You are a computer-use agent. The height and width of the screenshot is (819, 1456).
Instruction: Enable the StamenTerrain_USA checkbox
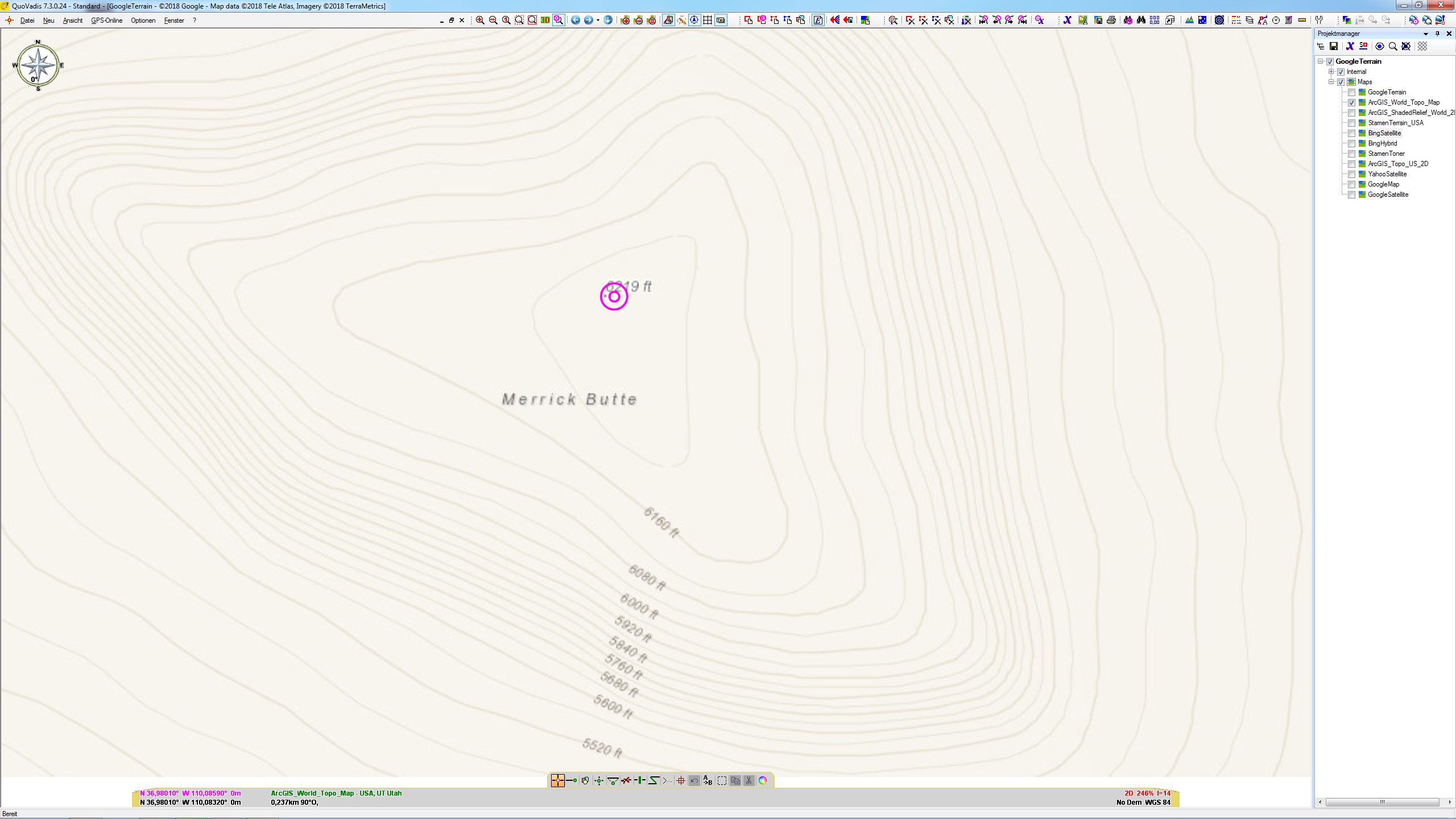coord(1352,123)
